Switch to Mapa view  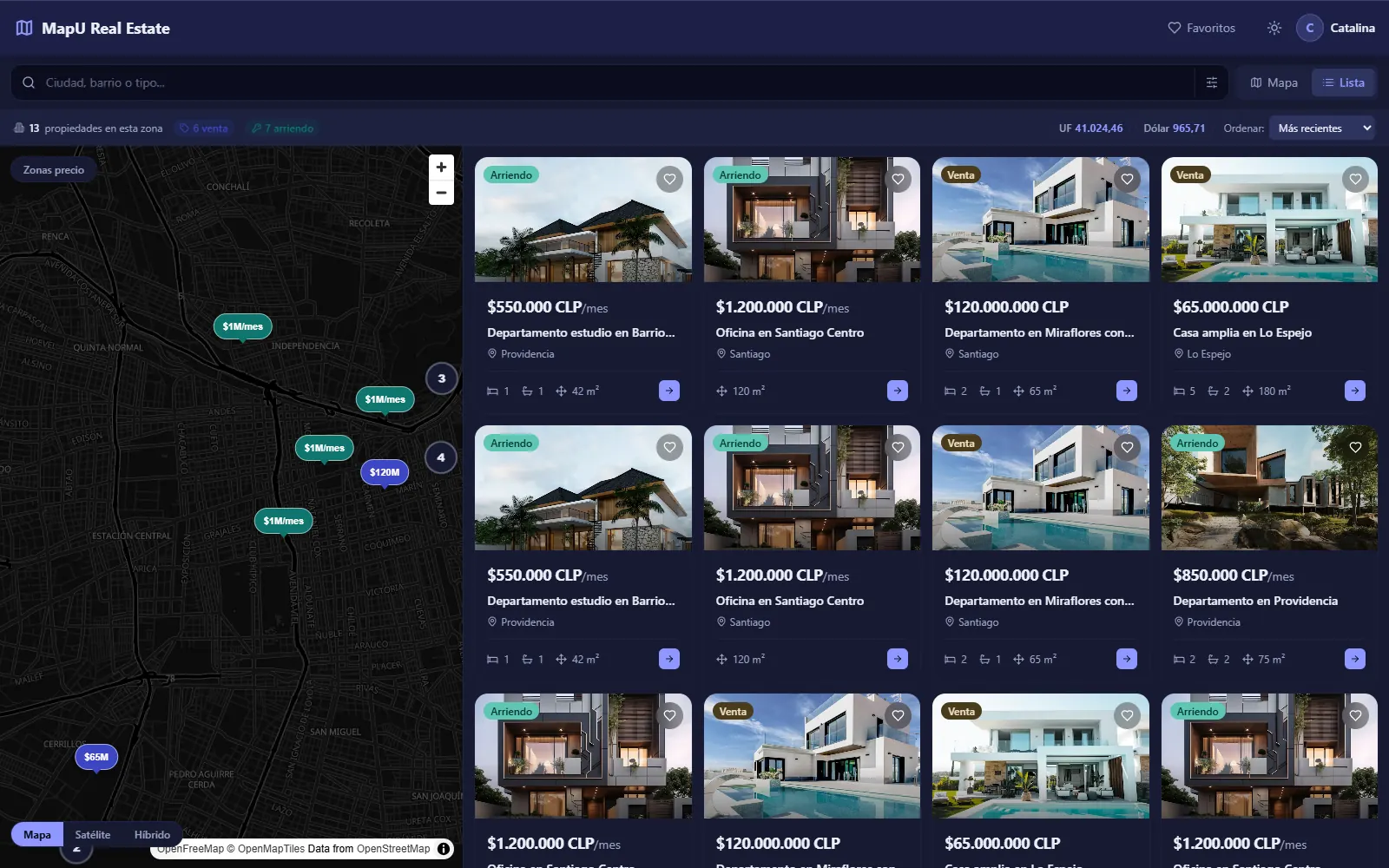click(x=1274, y=82)
